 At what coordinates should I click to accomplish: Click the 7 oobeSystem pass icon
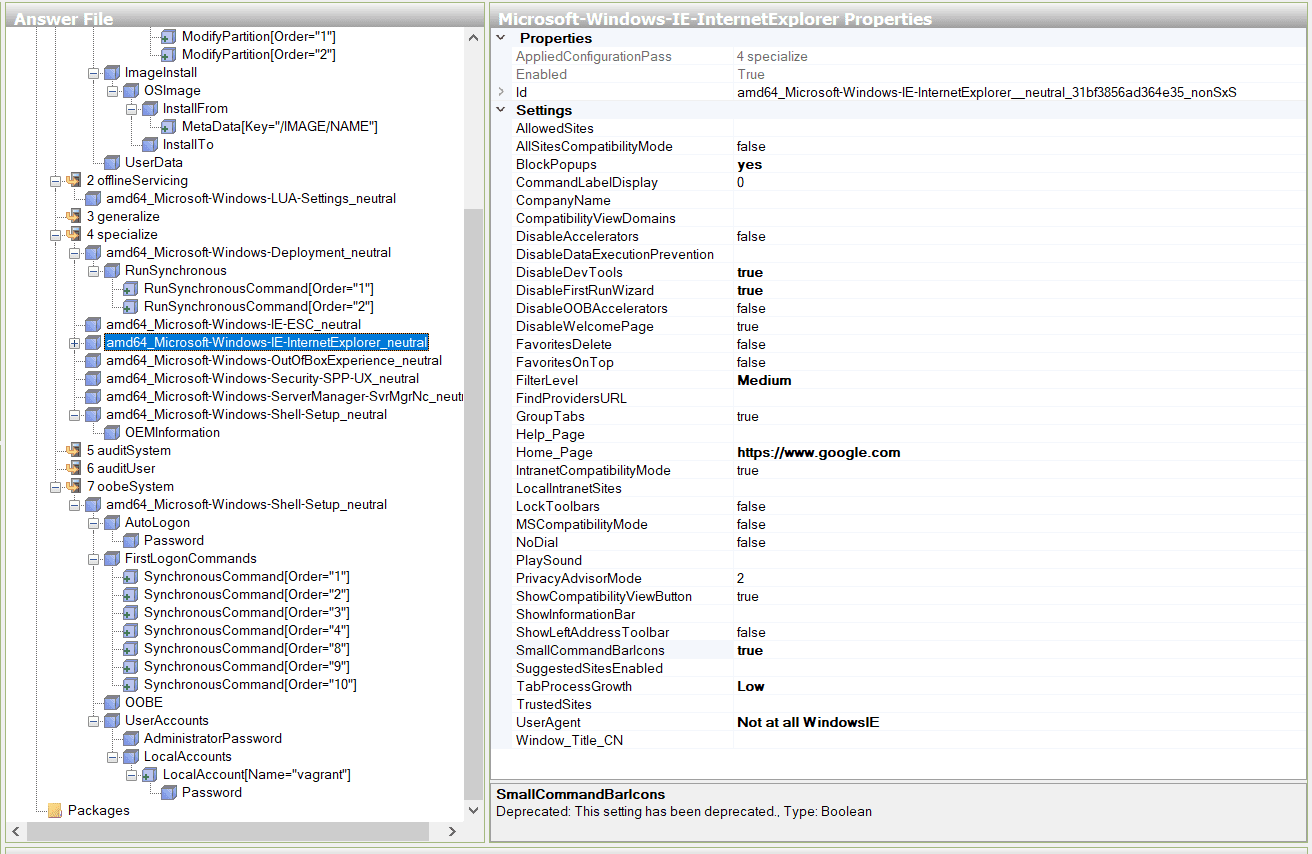point(74,486)
